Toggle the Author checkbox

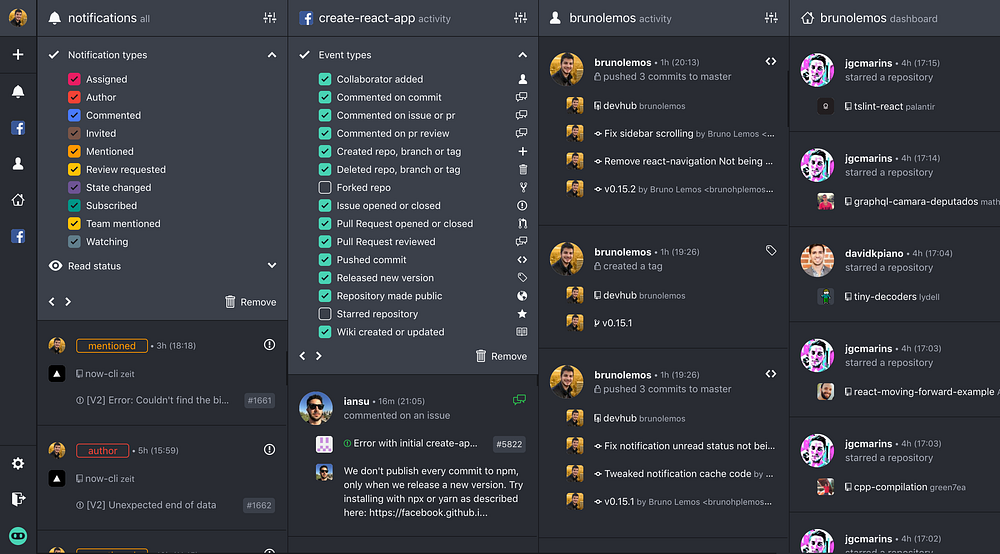click(74, 97)
